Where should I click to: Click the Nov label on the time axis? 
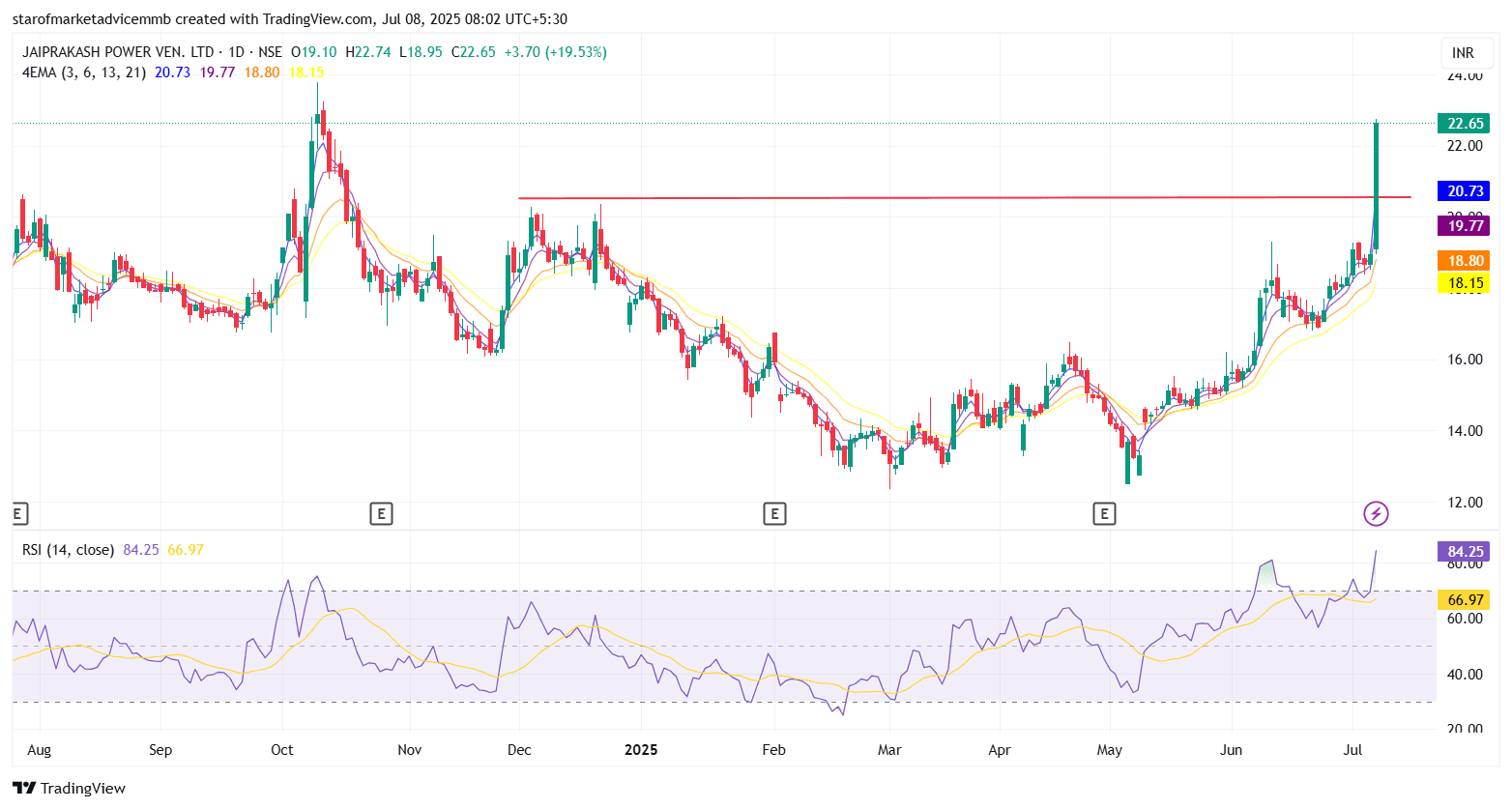click(x=410, y=750)
